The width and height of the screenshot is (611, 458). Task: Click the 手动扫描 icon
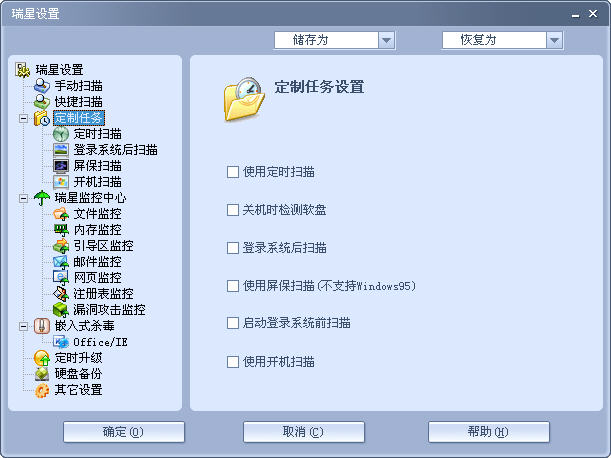[x=42, y=86]
